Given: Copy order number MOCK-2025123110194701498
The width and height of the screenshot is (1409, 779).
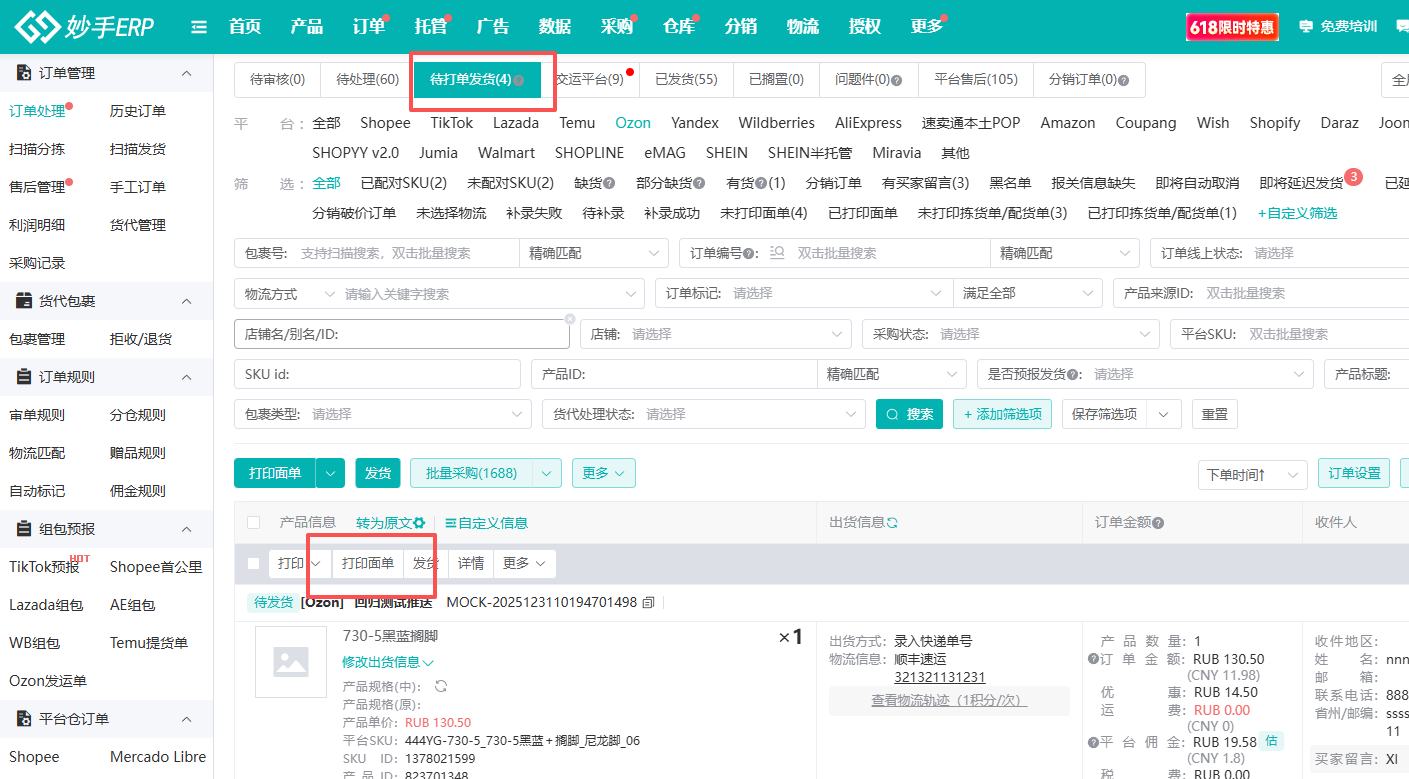Looking at the screenshot, I should (648, 602).
